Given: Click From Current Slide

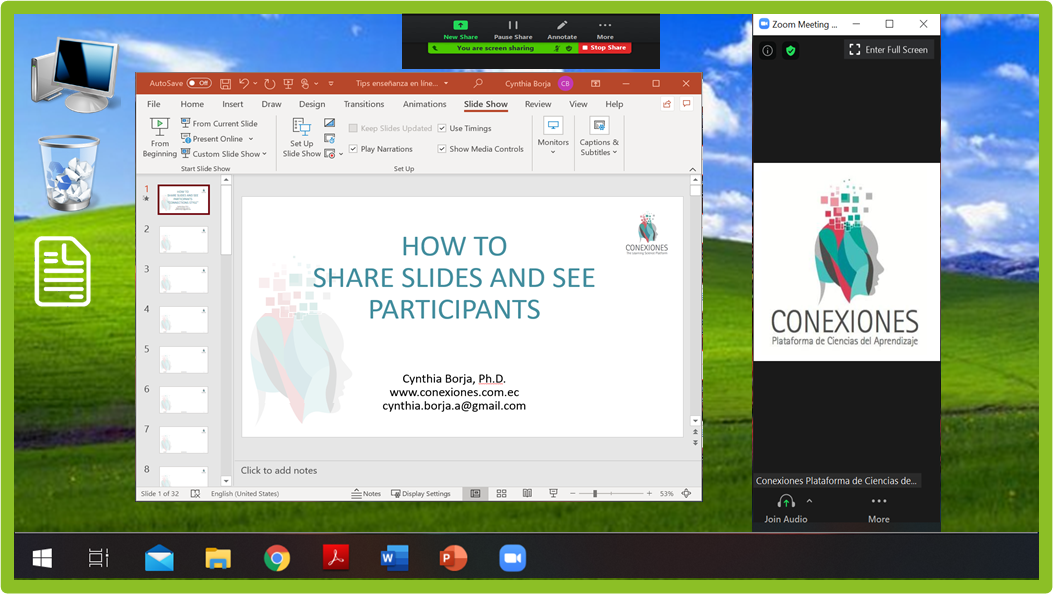Looking at the screenshot, I should (x=220, y=123).
